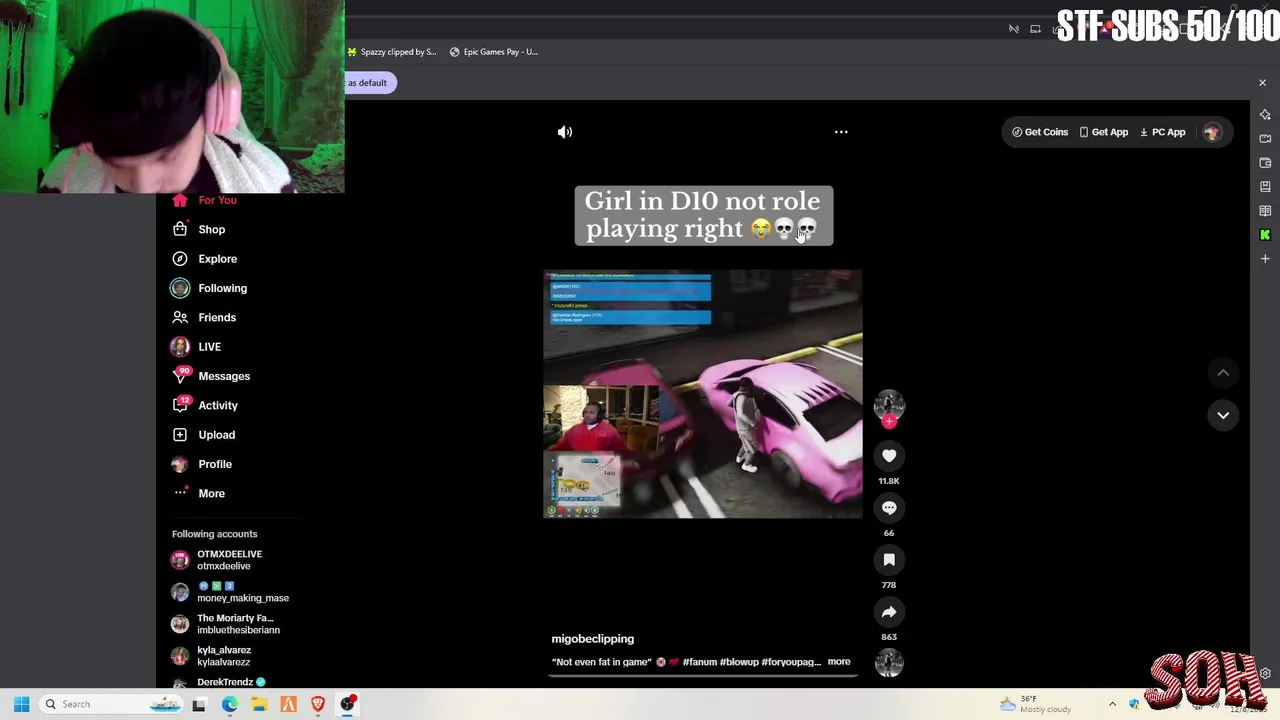1280x720 pixels.
Task: Add a panel with sidebar plus
Action: (1265, 259)
